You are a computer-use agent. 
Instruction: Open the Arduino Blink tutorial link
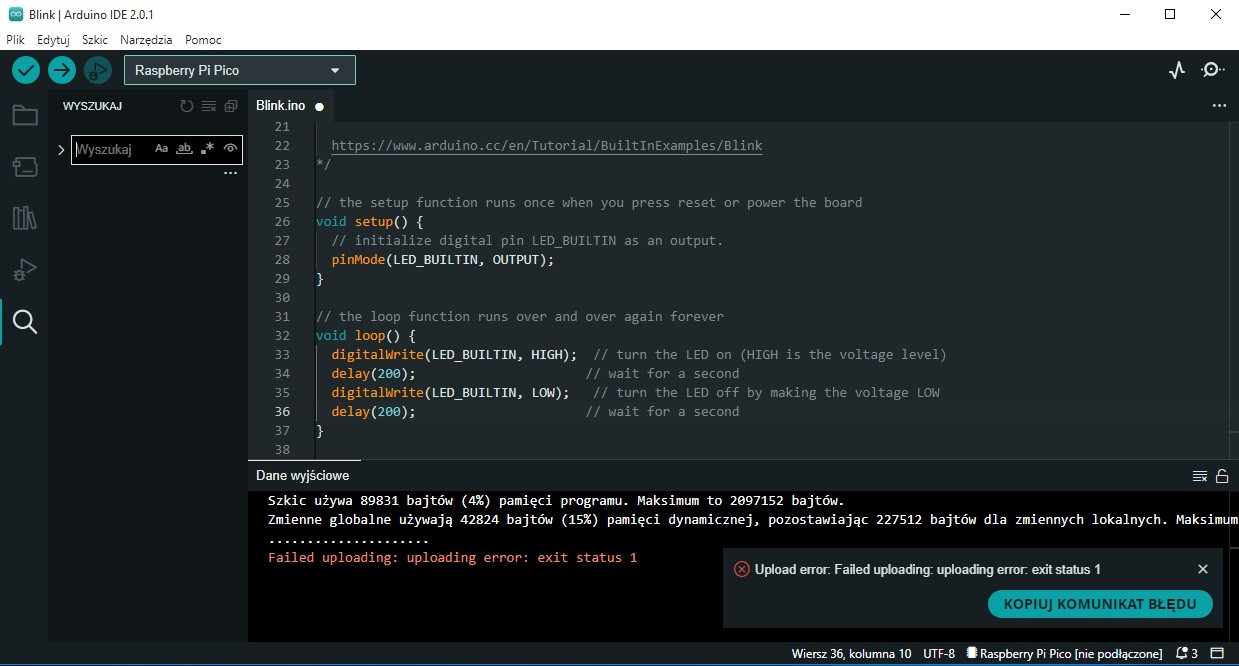547,146
